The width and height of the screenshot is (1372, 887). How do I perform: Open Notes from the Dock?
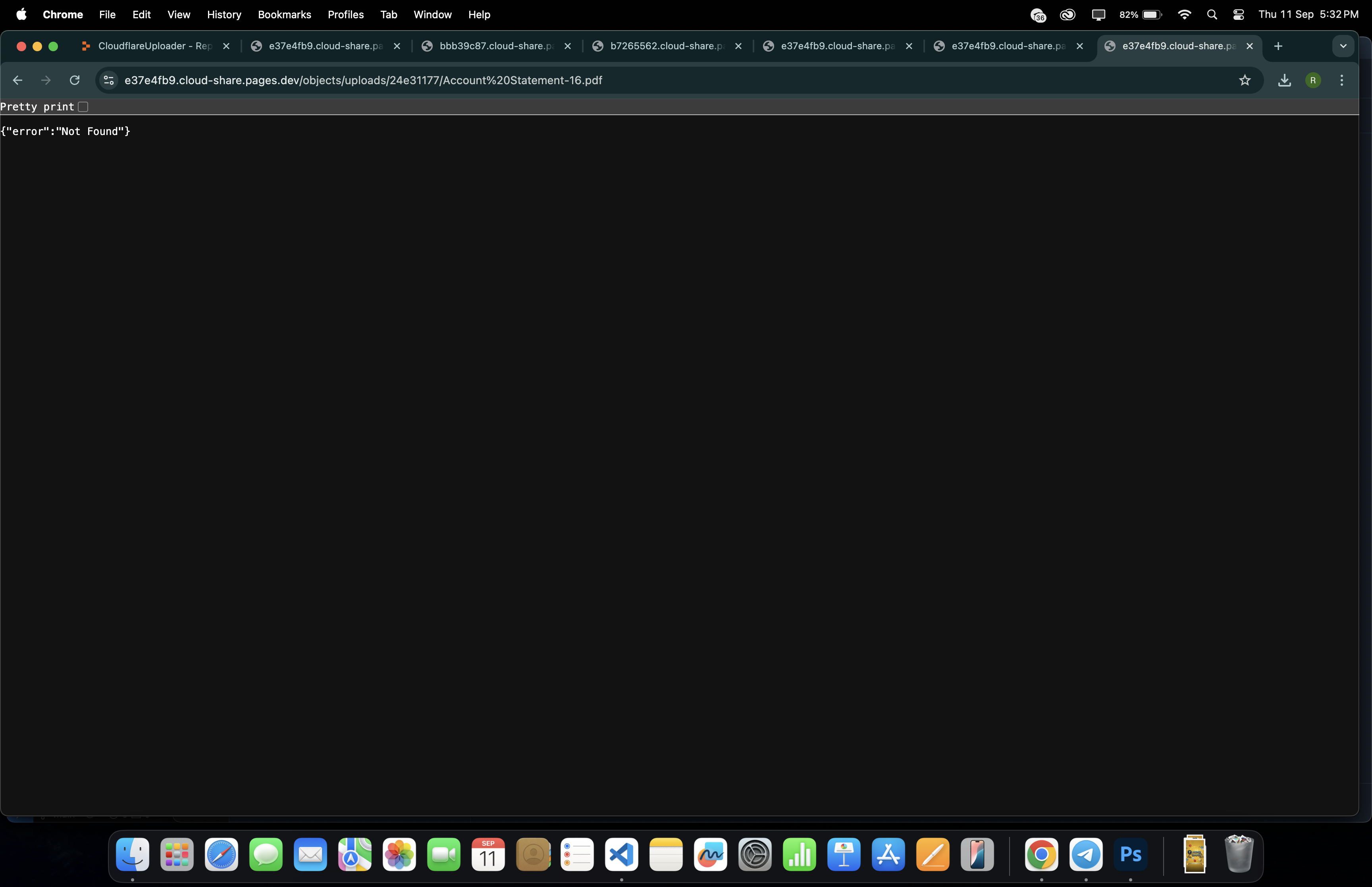666,854
